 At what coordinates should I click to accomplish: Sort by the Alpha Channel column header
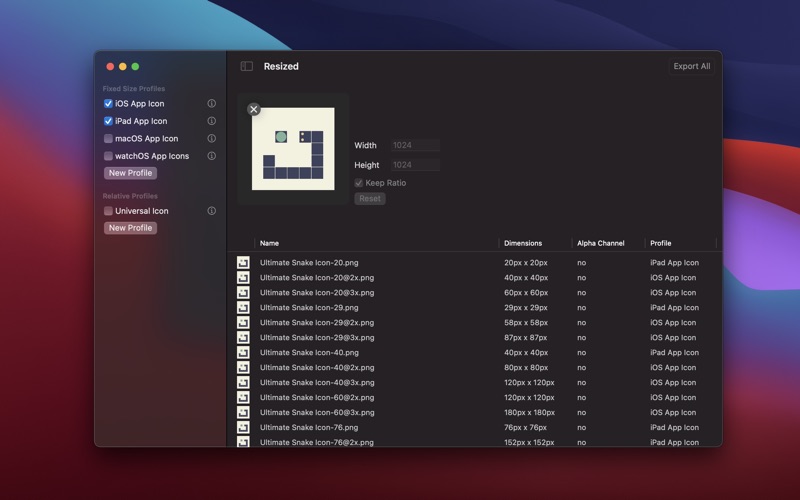point(601,243)
